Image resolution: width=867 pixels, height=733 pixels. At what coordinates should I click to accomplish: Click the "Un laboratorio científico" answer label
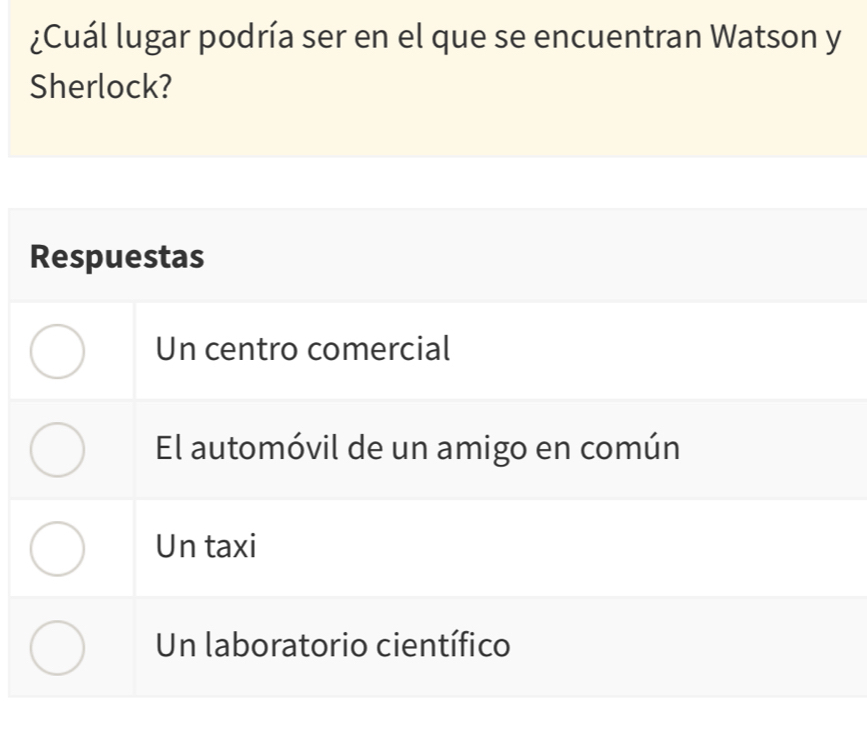(x=333, y=645)
